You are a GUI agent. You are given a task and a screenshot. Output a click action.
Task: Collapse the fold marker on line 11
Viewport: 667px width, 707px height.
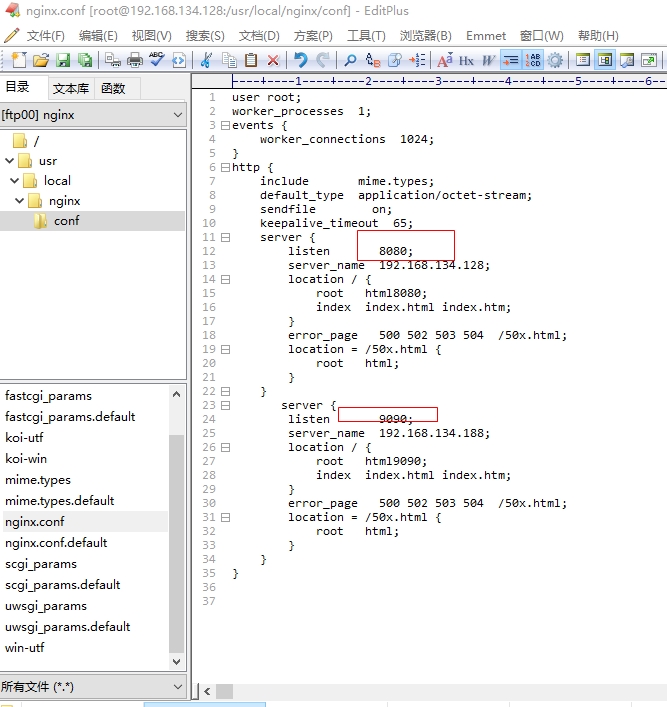[x=225, y=237]
